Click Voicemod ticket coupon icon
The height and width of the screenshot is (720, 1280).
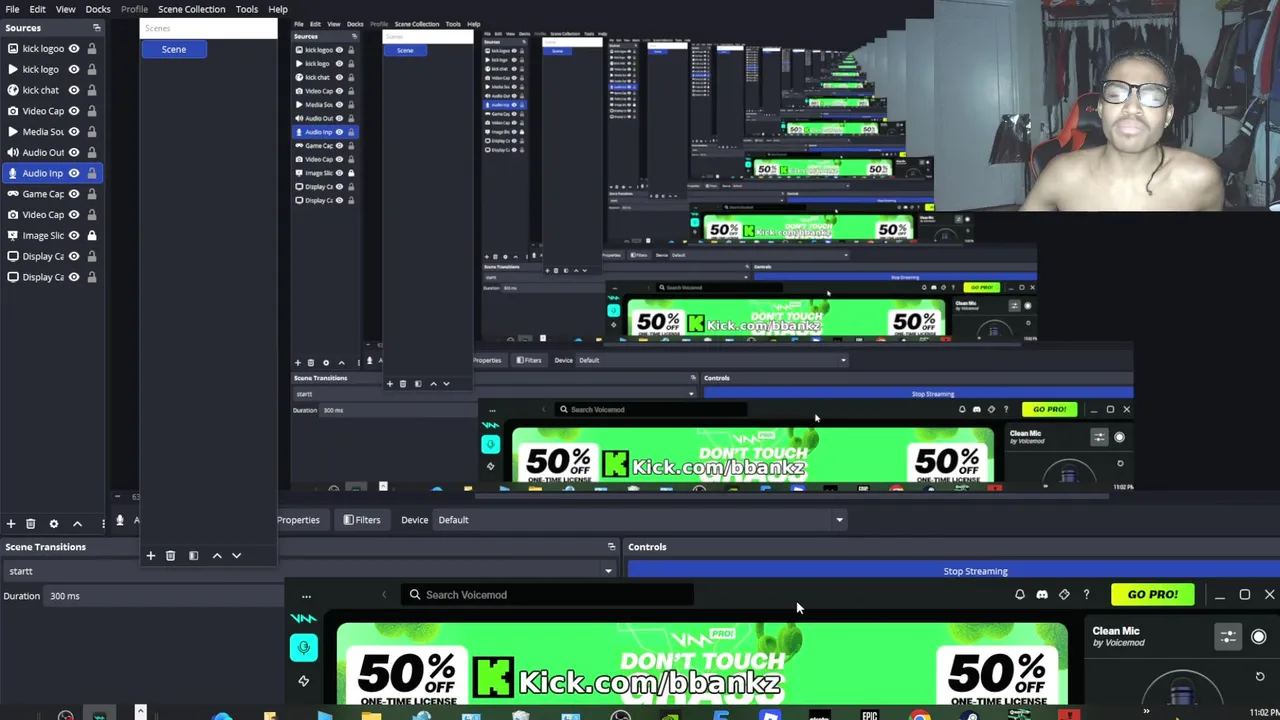1064,595
